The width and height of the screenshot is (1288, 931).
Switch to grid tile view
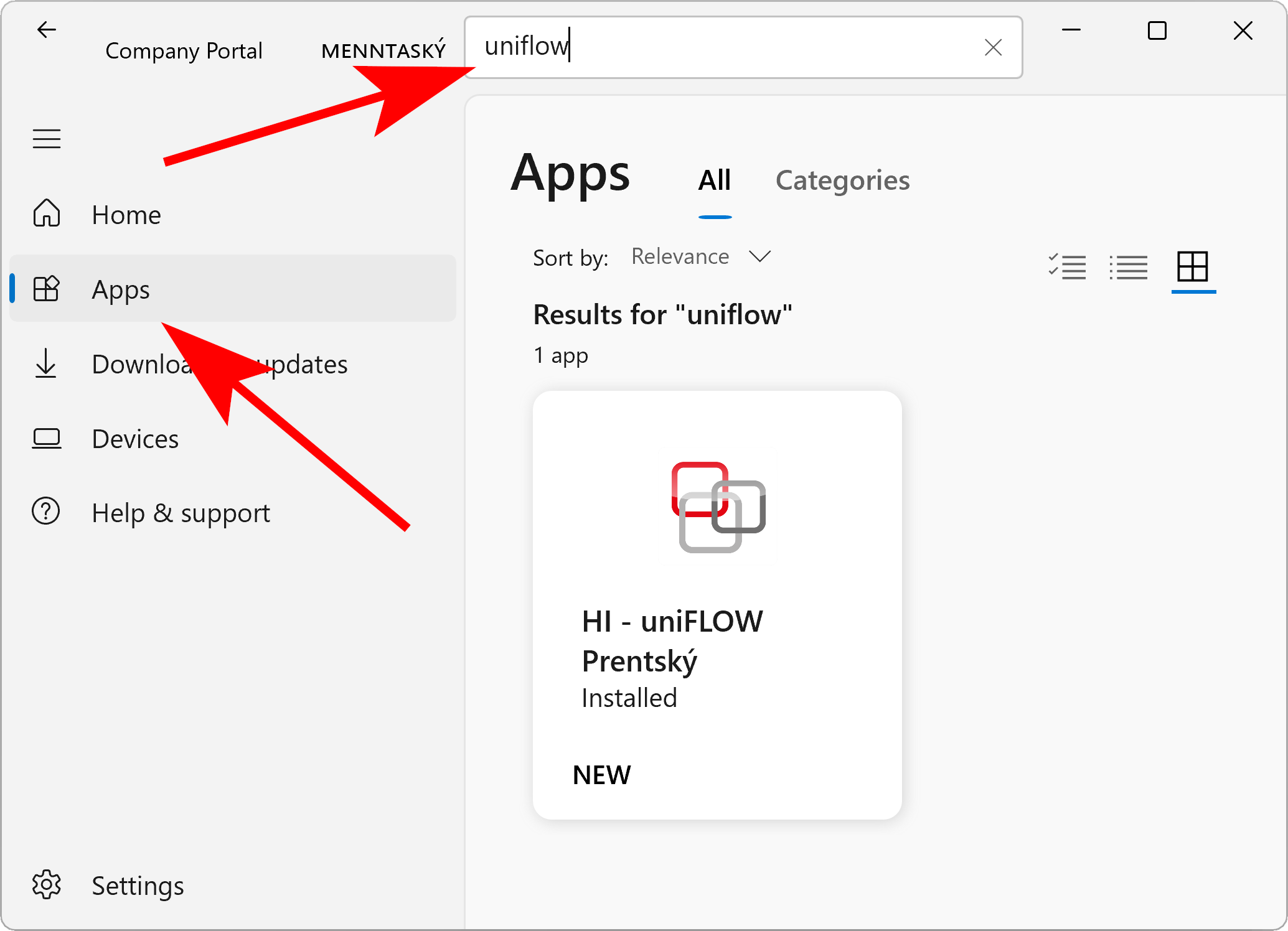[x=1193, y=268]
